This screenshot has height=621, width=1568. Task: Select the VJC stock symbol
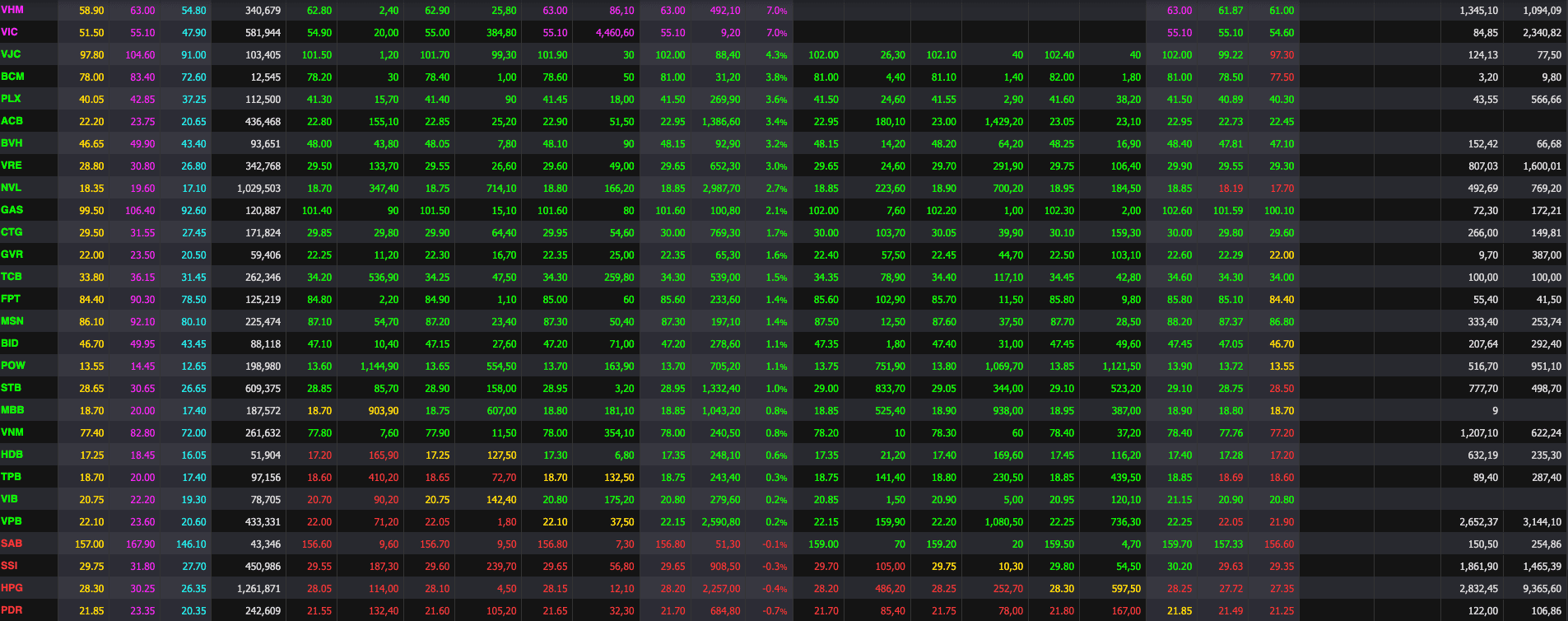pyautogui.click(x=11, y=54)
